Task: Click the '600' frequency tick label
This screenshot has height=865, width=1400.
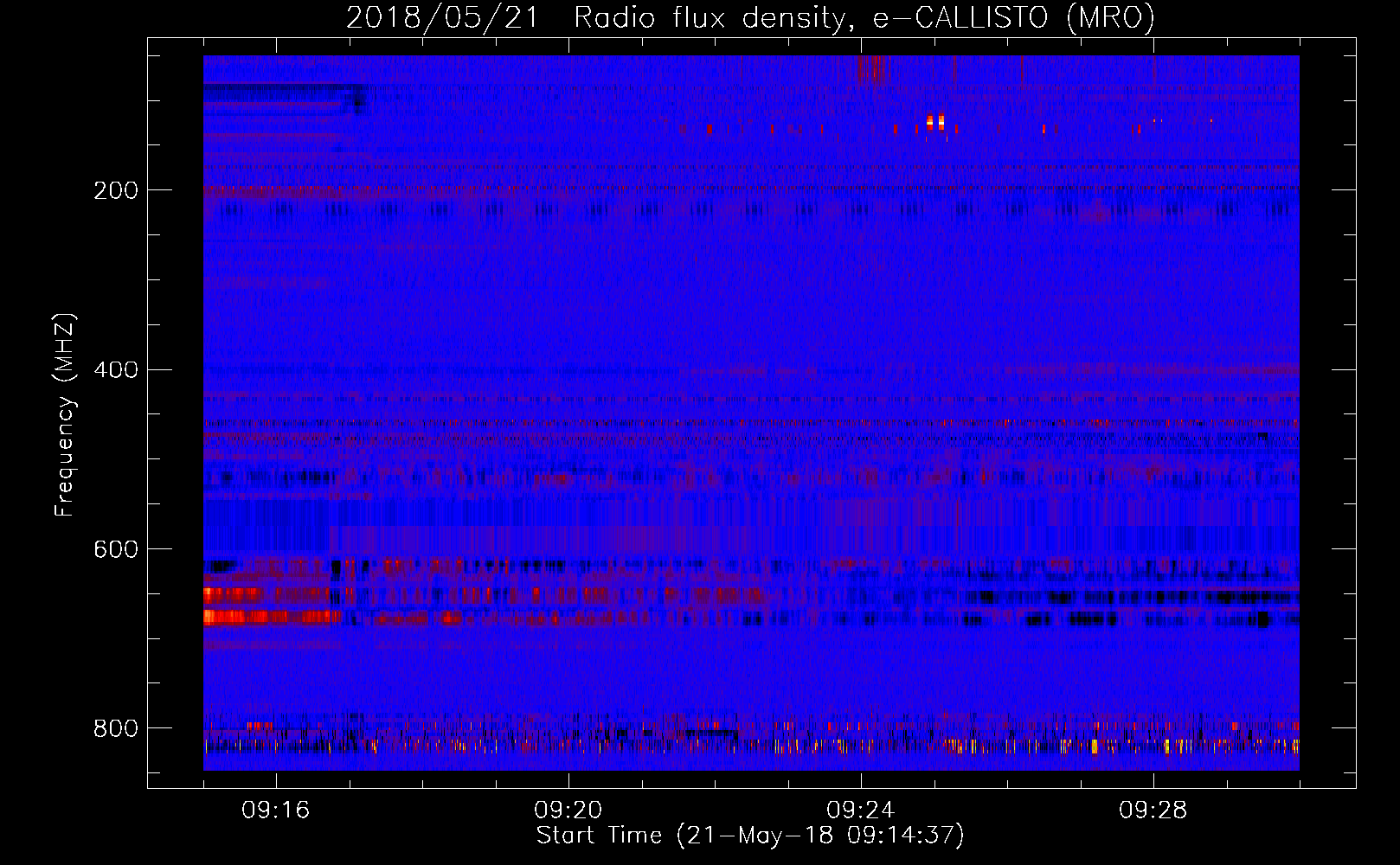Action: 115,550
